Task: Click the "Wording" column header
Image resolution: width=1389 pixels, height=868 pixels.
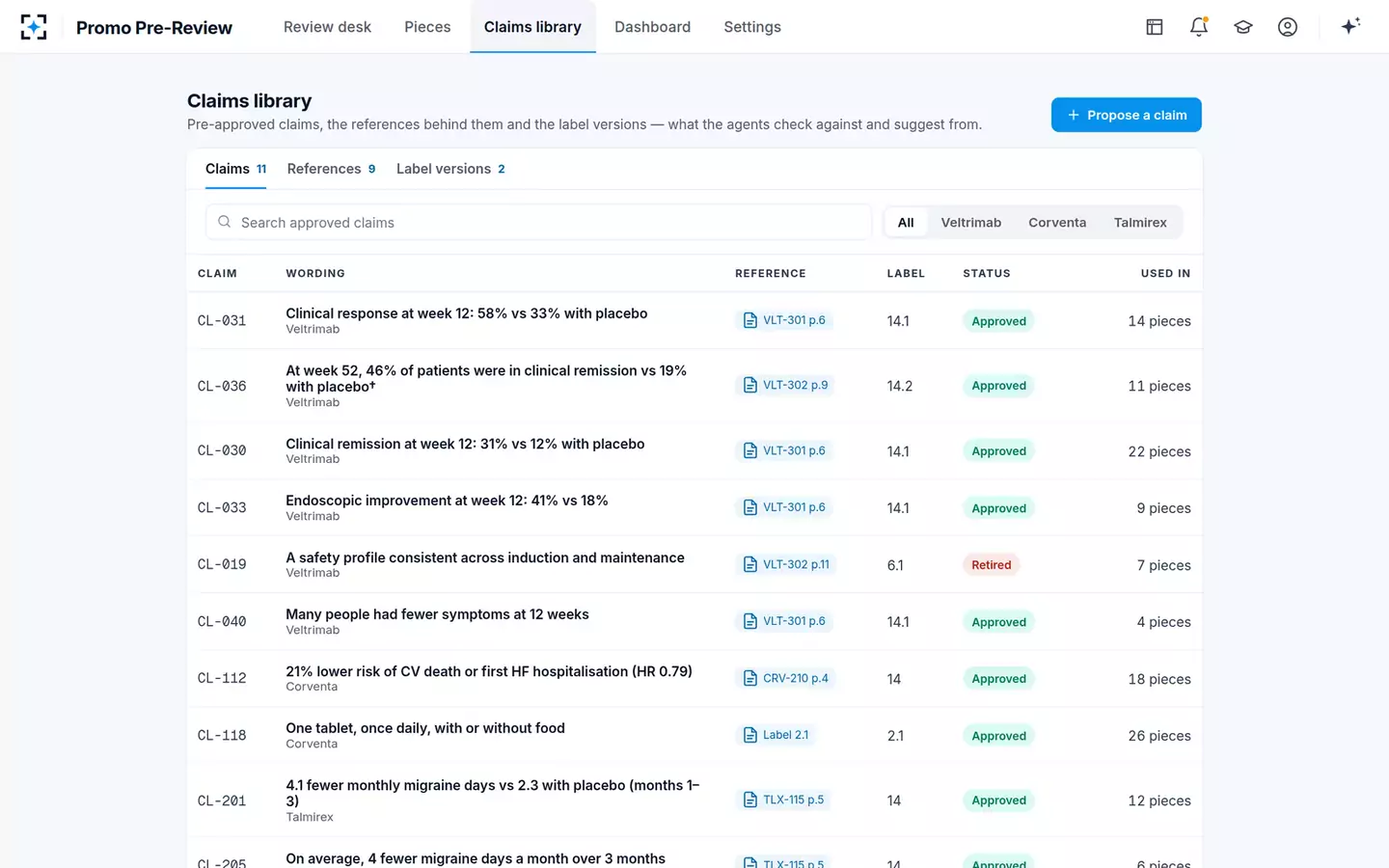Action: pyautogui.click(x=315, y=274)
